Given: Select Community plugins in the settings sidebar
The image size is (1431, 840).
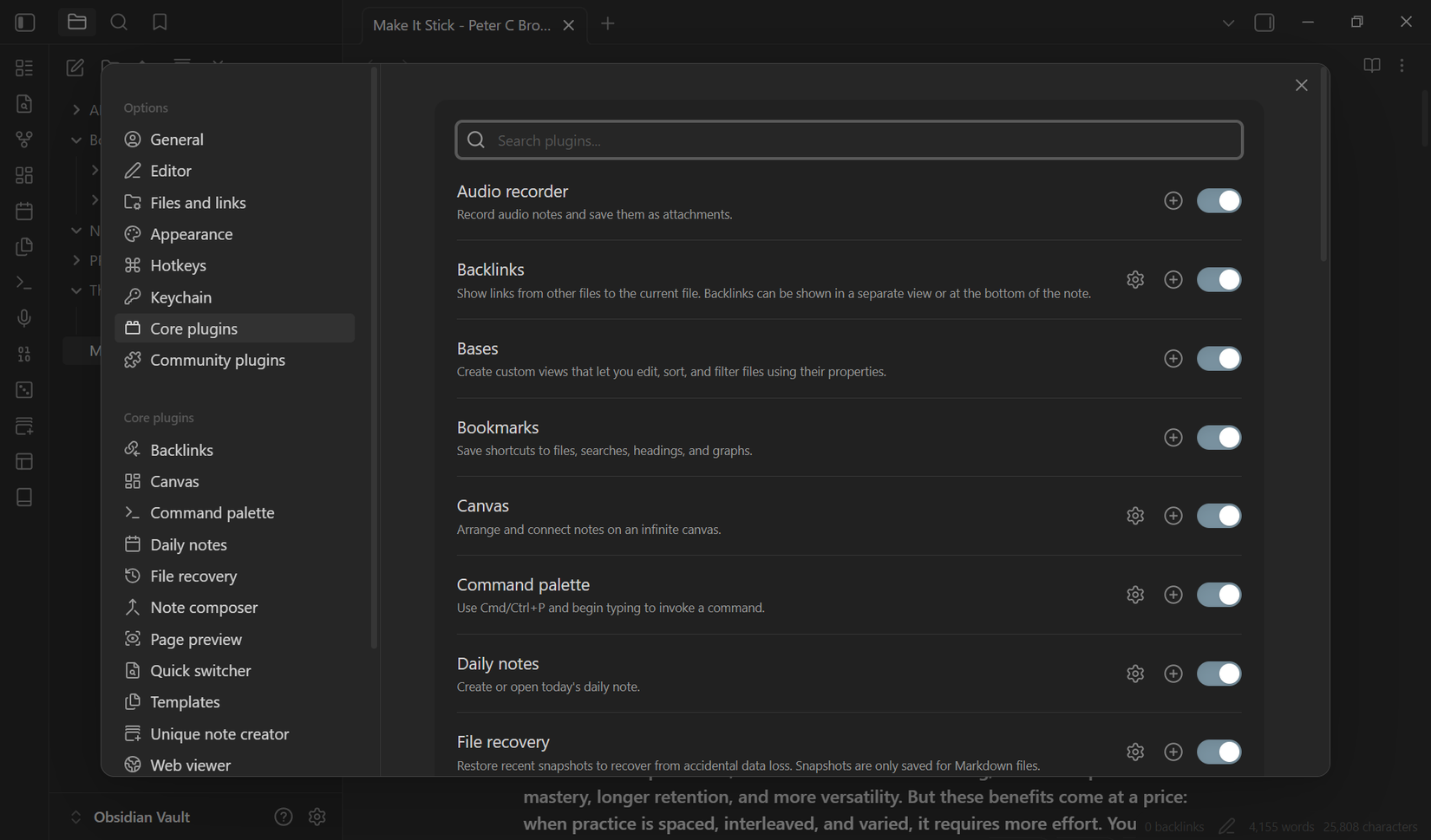Looking at the screenshot, I should 217,360.
